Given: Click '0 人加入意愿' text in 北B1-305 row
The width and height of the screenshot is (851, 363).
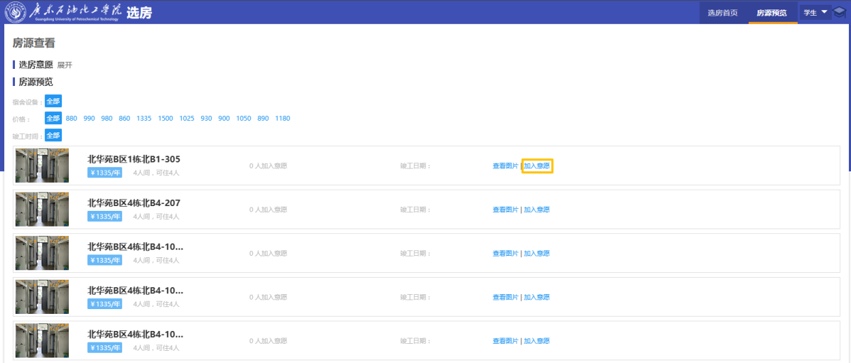Looking at the screenshot, I should 268,166.
